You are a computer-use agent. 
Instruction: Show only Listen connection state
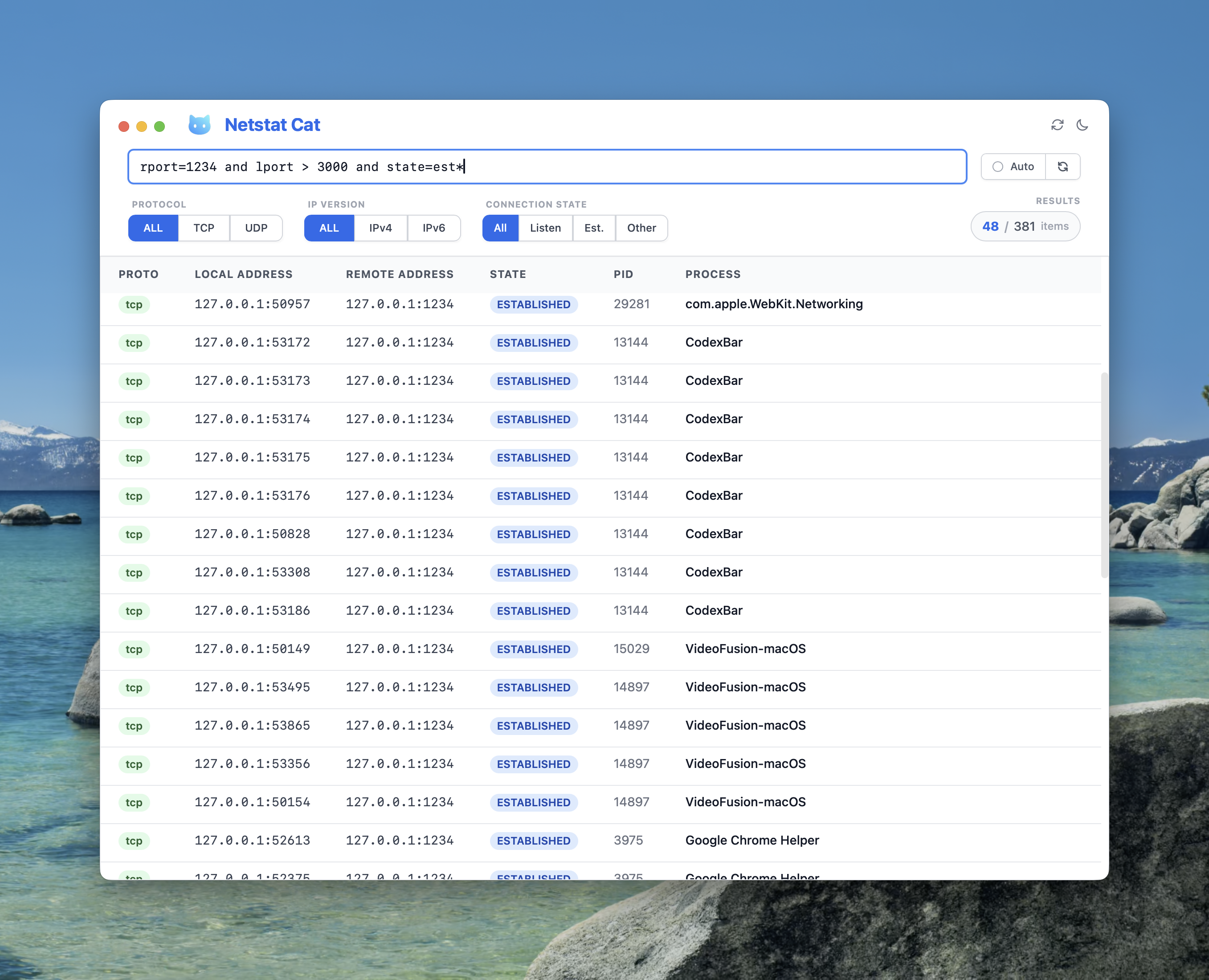[545, 228]
